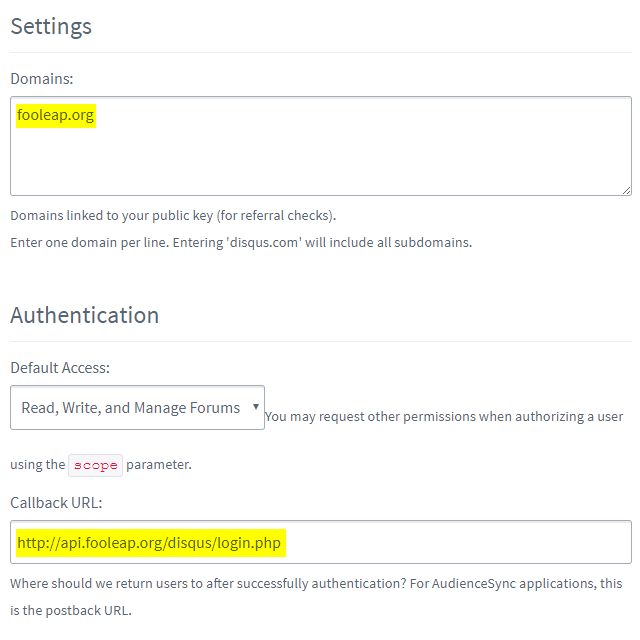Click the Default Access: label
The image size is (640, 640).
(x=60, y=368)
